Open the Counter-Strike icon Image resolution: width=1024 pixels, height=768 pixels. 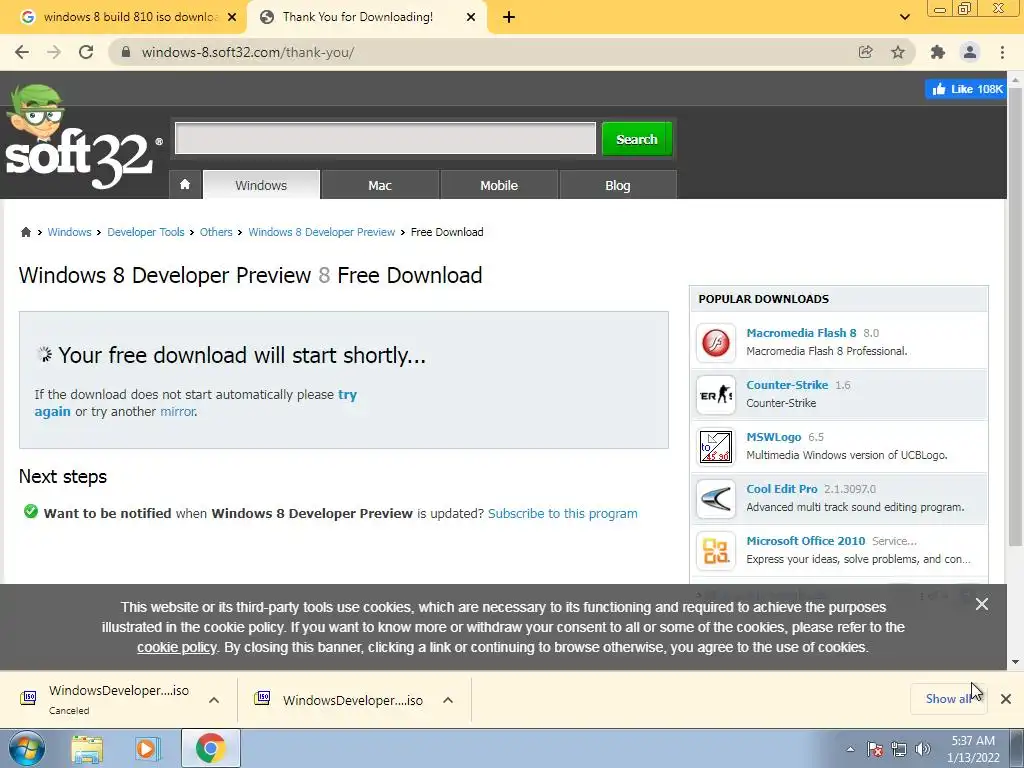716,394
